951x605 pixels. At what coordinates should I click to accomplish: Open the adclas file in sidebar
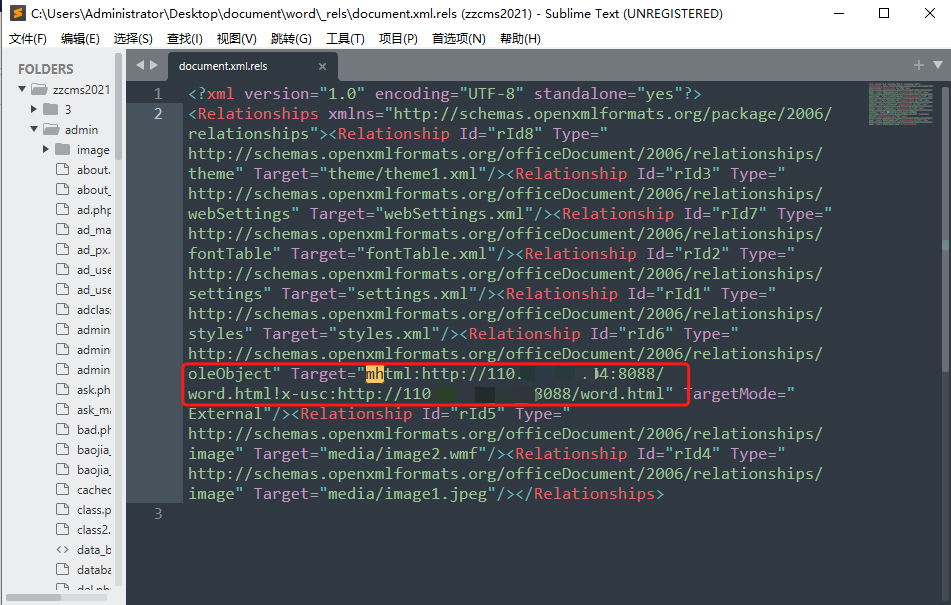[x=93, y=310]
